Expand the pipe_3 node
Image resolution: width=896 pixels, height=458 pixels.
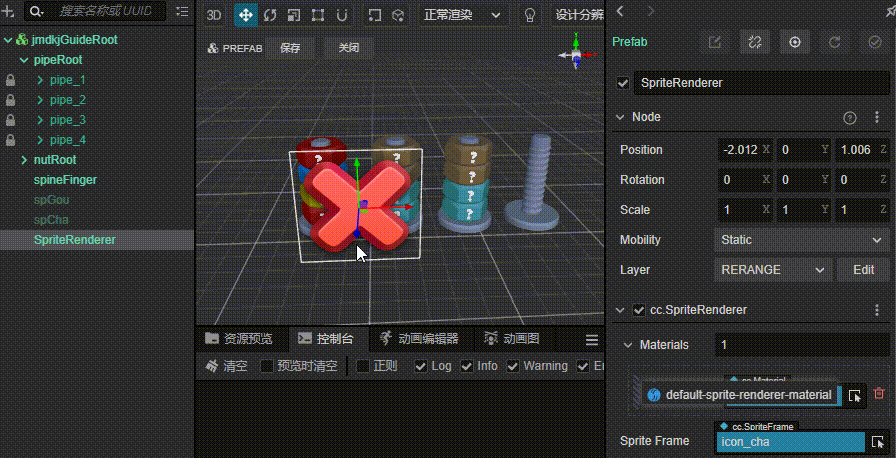(40, 120)
